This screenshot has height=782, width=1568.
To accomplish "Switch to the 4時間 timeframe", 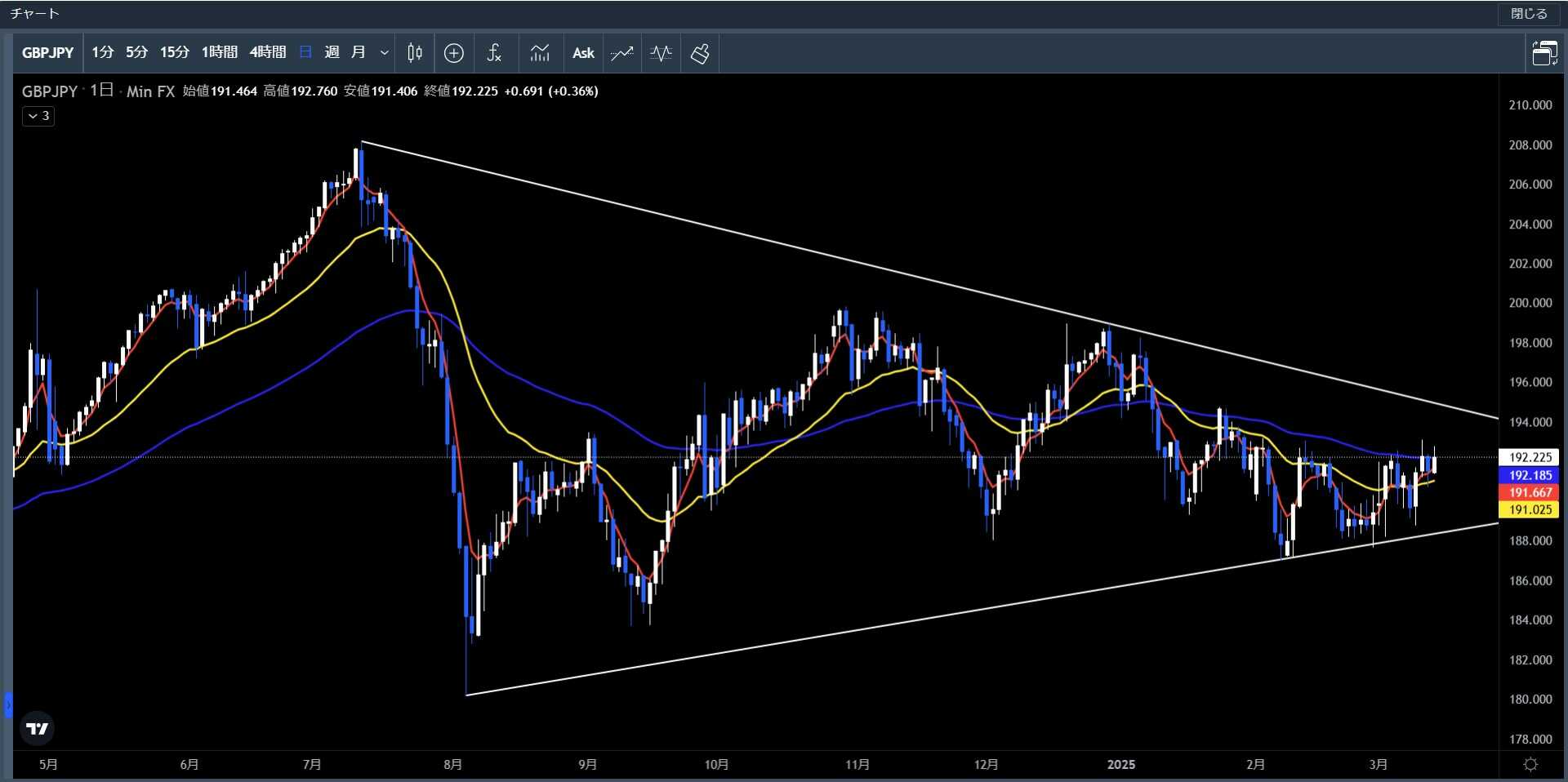I will [x=268, y=53].
